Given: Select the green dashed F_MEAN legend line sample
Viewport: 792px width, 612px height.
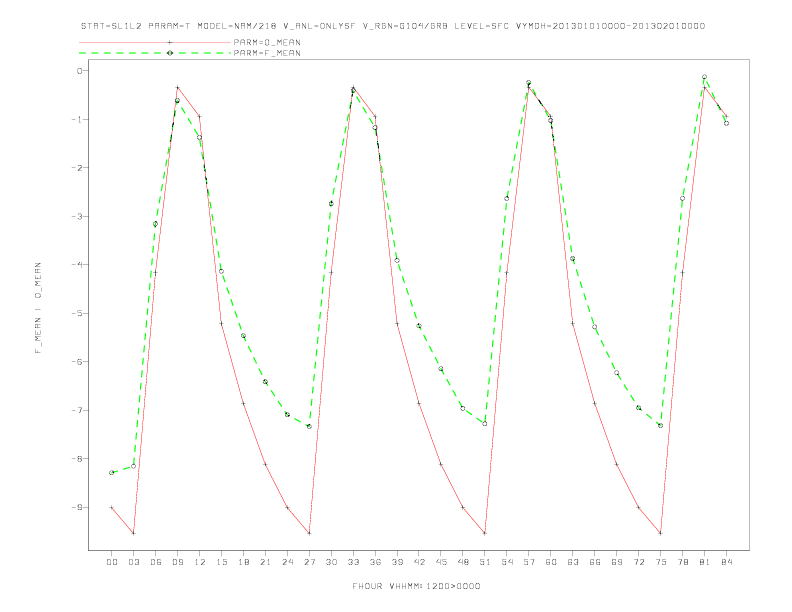Looking at the screenshot, I should coord(155,53).
